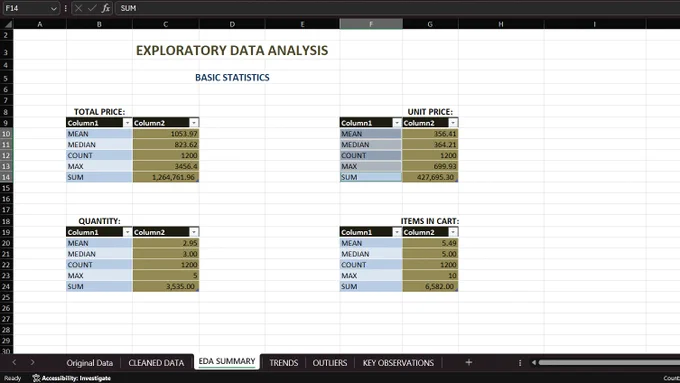Select column H header
Image resolution: width=680 pixels, height=383 pixels.
[501, 24]
